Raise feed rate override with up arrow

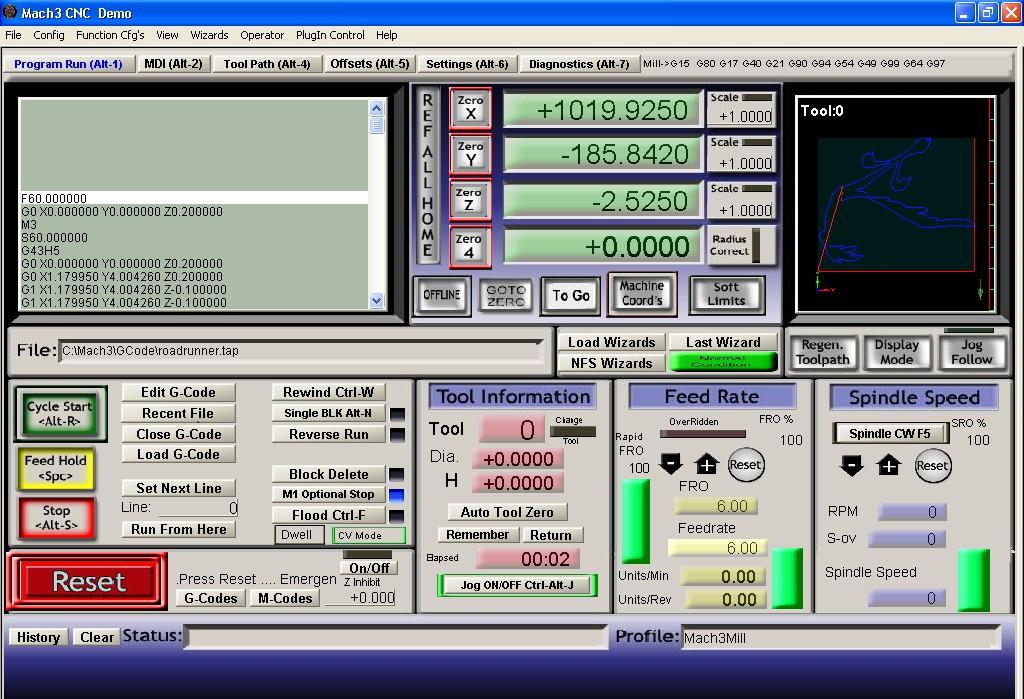[707, 464]
